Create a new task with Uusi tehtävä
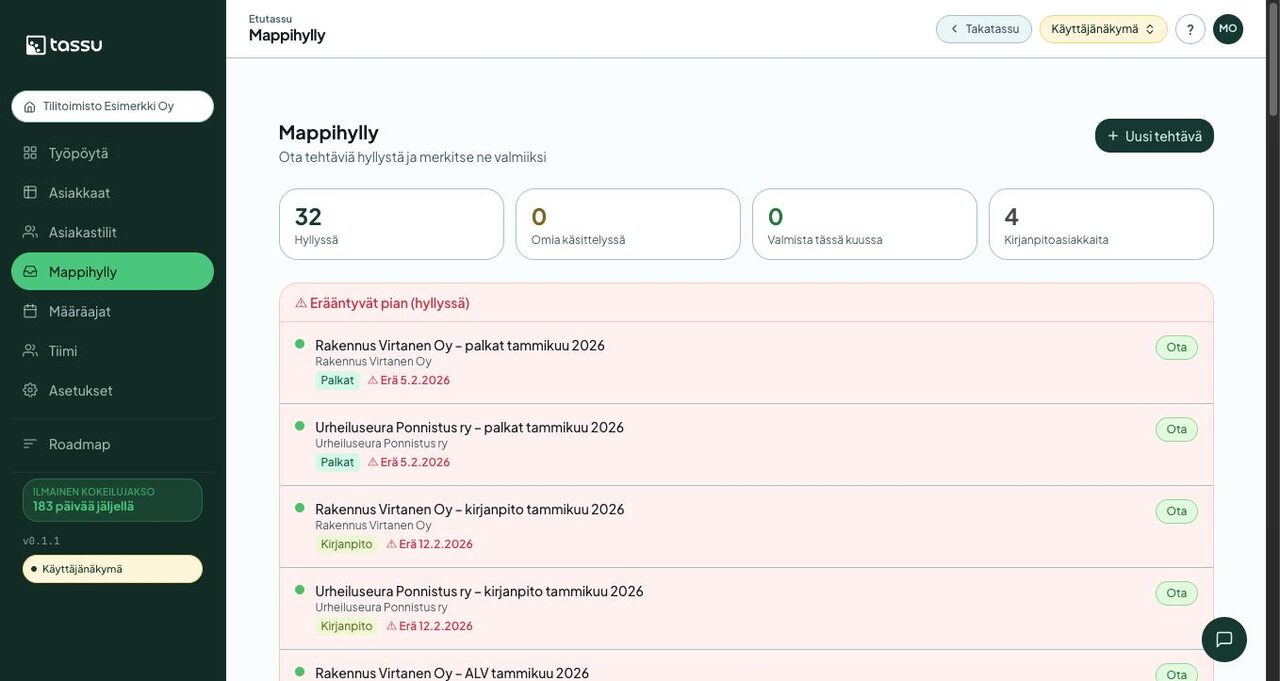This screenshot has height=681, width=1280. point(1154,136)
